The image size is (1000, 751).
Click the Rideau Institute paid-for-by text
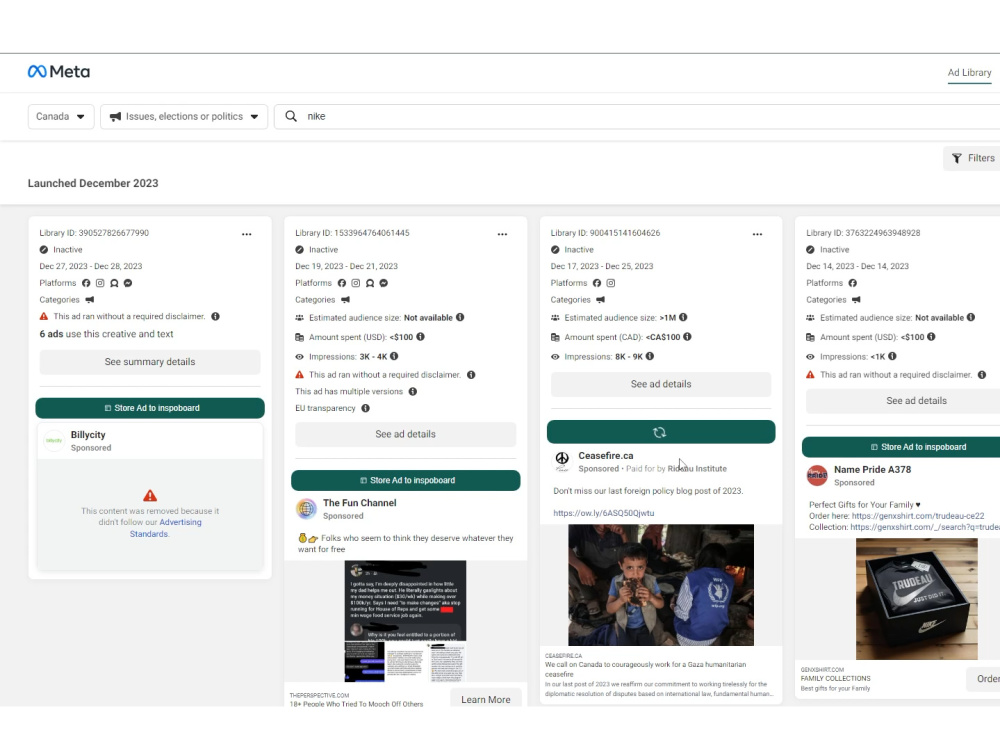(x=697, y=469)
